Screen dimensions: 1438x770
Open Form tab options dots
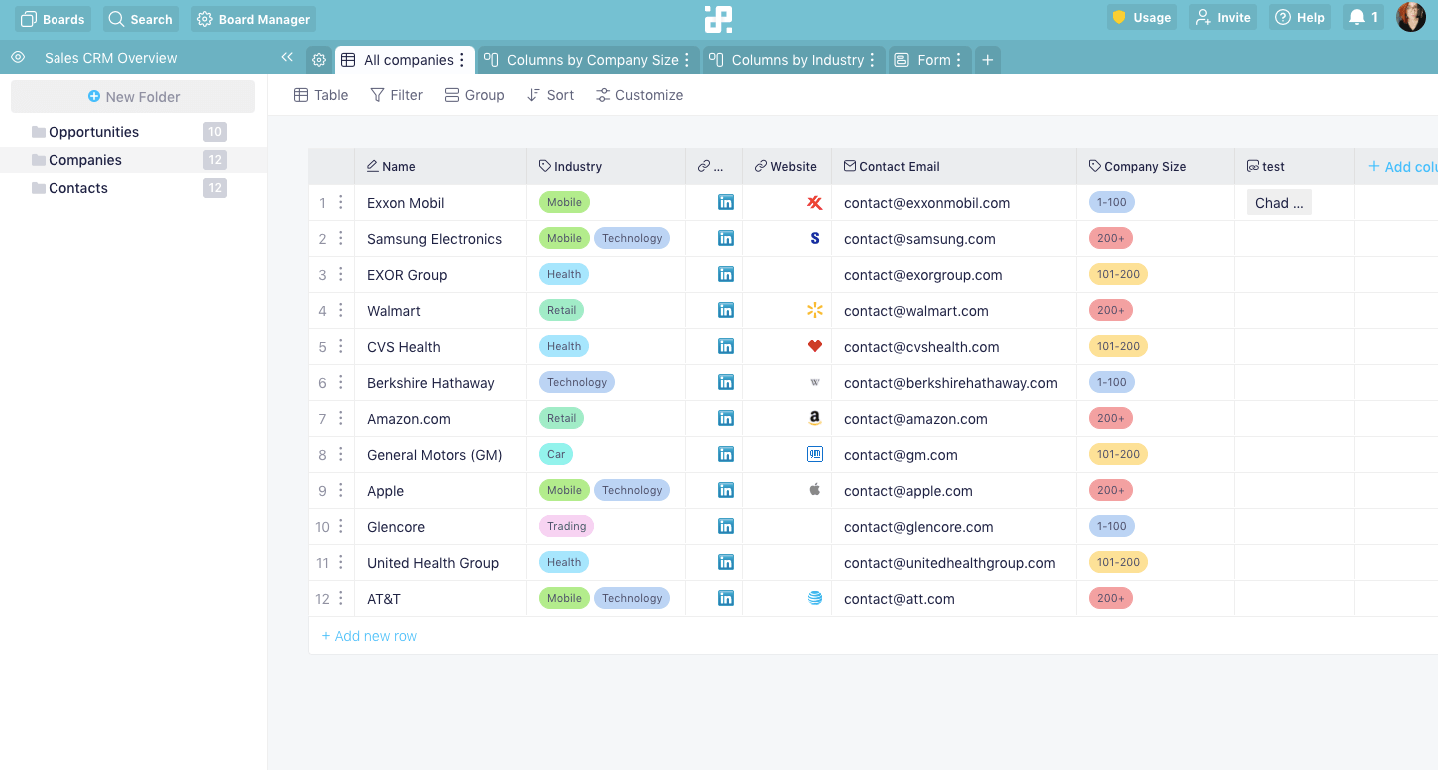tap(958, 60)
